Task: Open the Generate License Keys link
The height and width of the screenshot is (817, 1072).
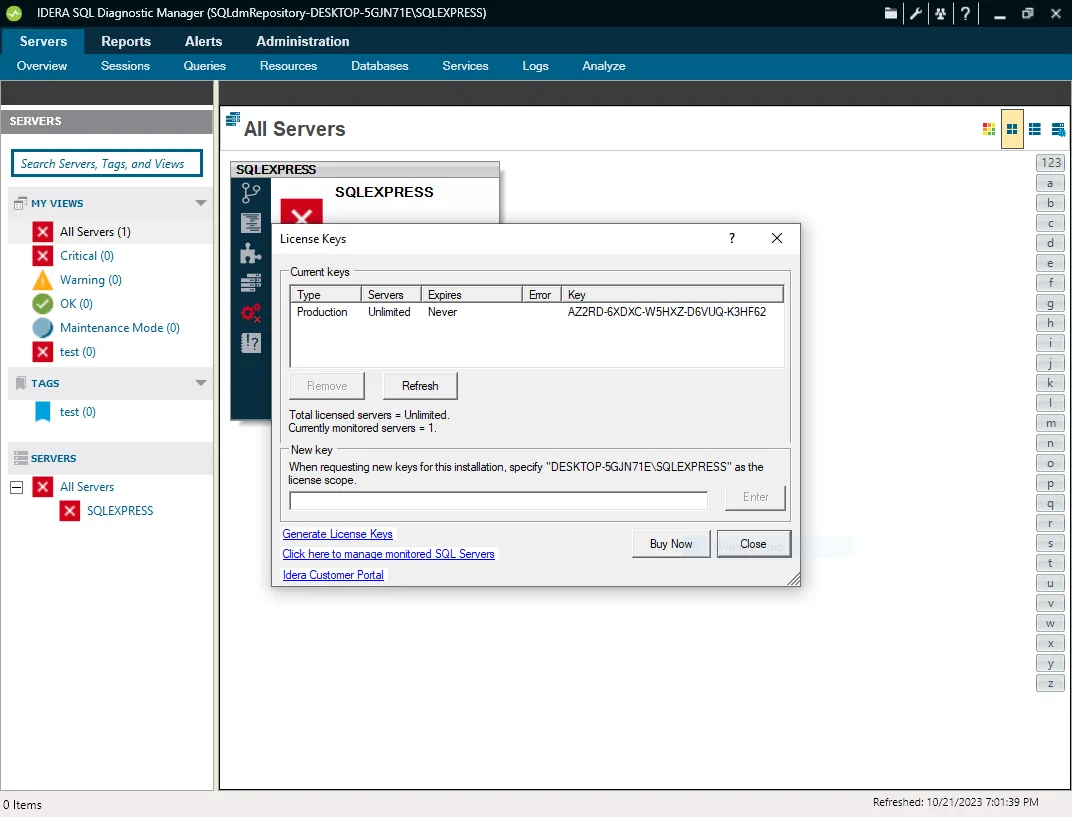Action: [x=337, y=534]
